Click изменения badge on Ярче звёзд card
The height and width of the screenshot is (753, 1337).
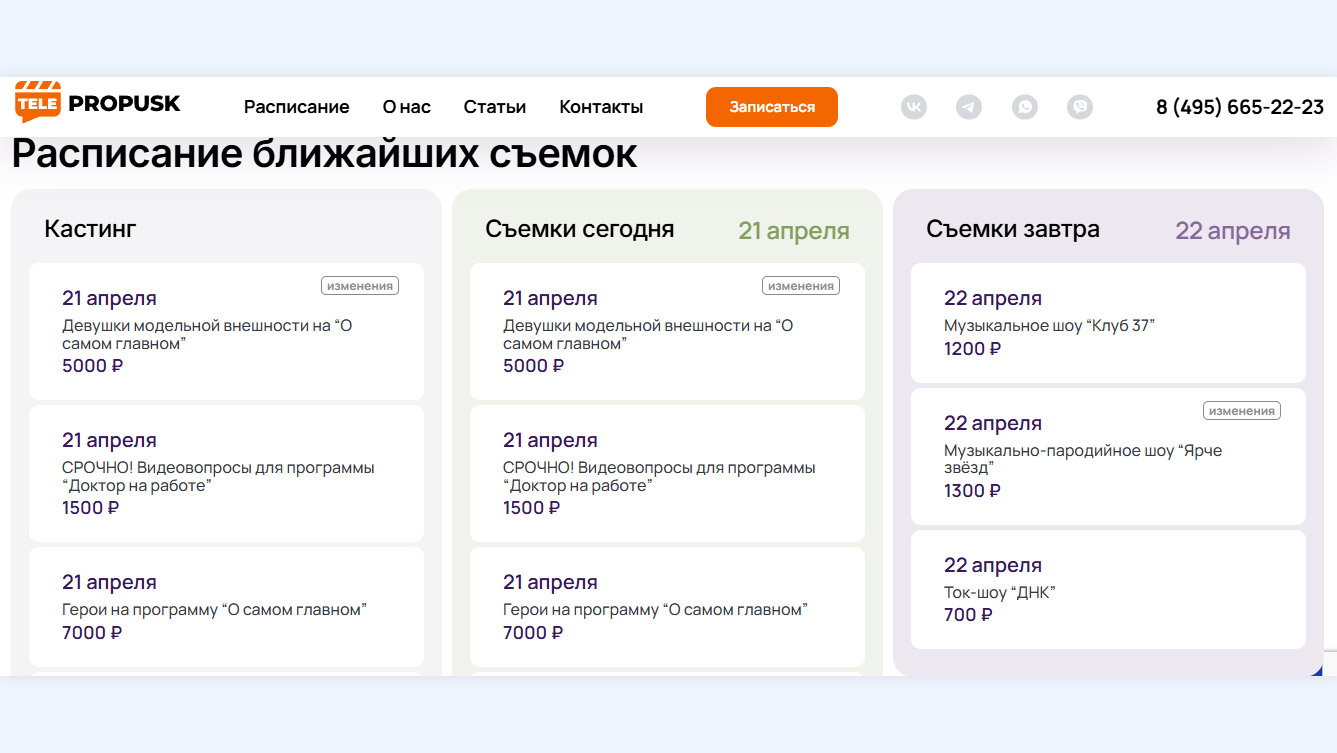click(1242, 411)
